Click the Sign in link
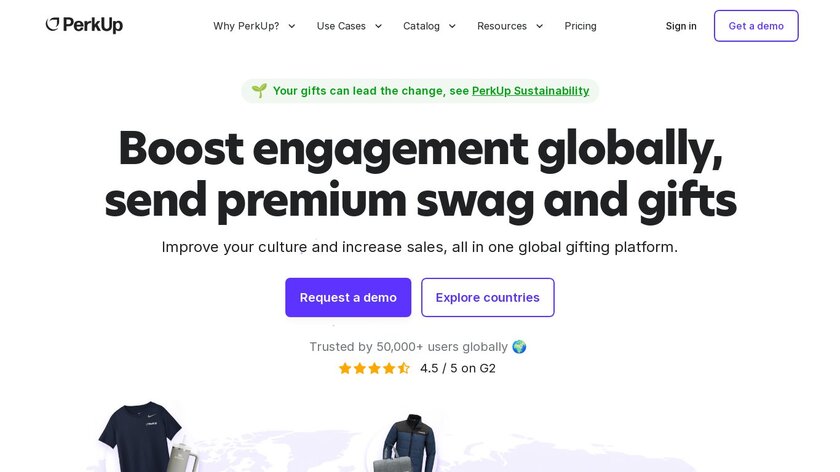The width and height of the screenshot is (840, 472). point(681,26)
